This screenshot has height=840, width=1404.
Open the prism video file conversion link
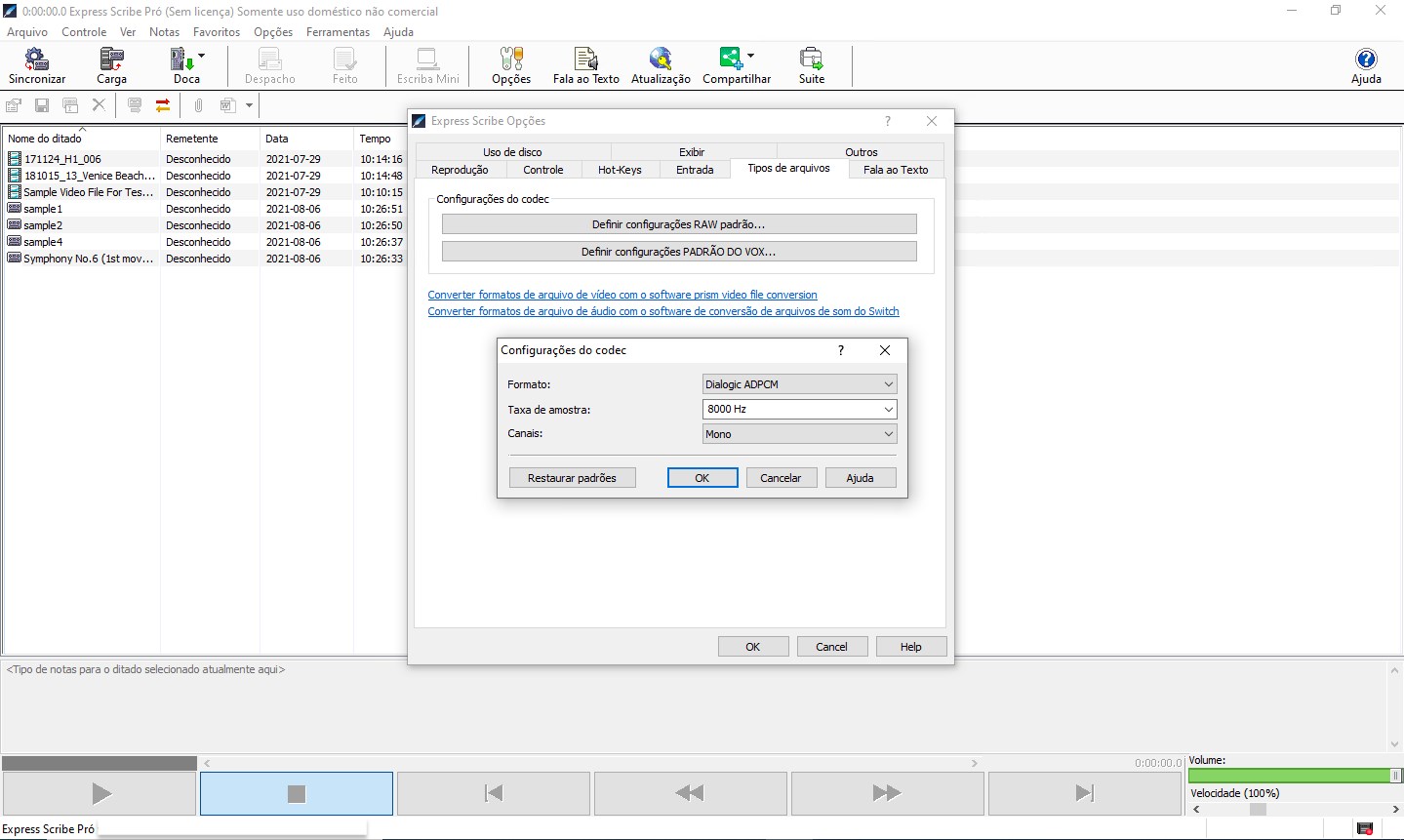pyautogui.click(x=622, y=295)
